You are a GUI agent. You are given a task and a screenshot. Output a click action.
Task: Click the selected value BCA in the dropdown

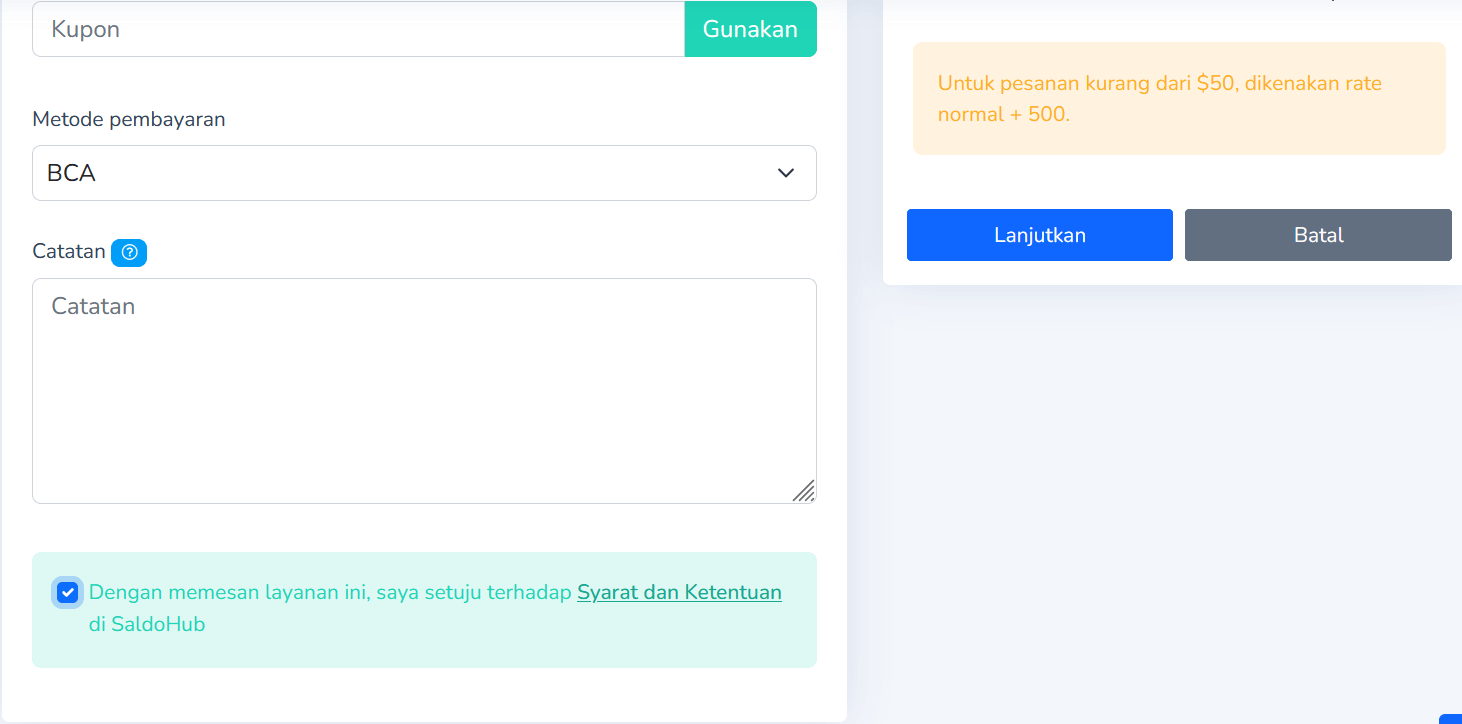tap(72, 173)
